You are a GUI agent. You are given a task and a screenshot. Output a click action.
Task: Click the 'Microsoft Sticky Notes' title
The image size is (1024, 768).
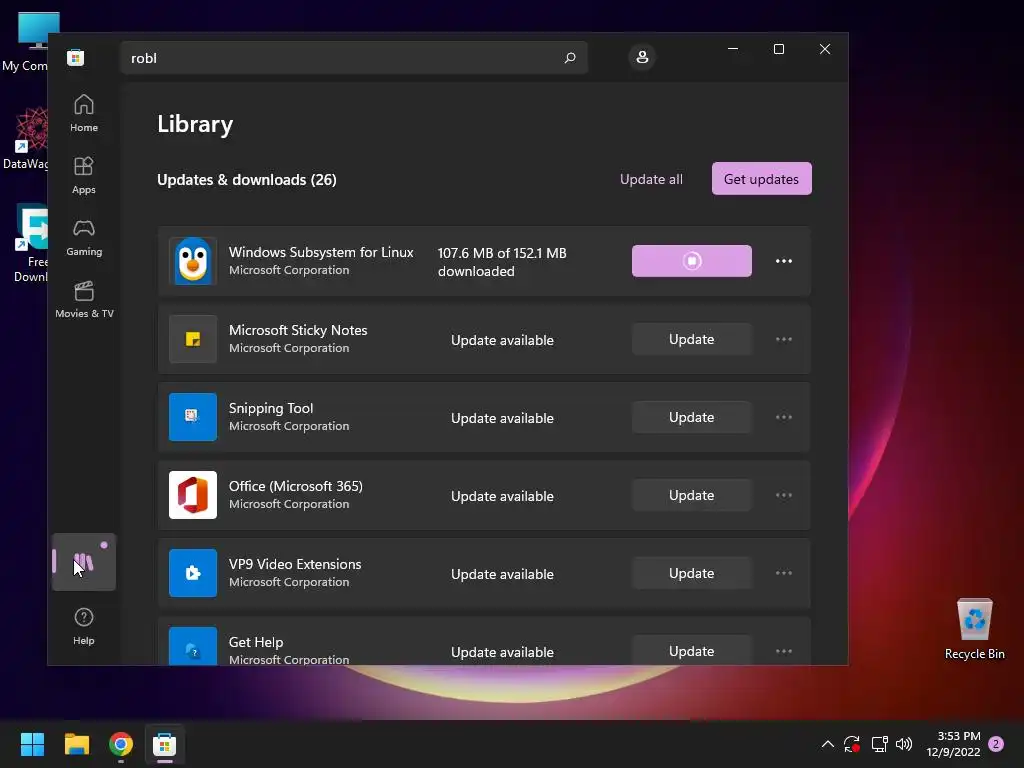tap(298, 330)
